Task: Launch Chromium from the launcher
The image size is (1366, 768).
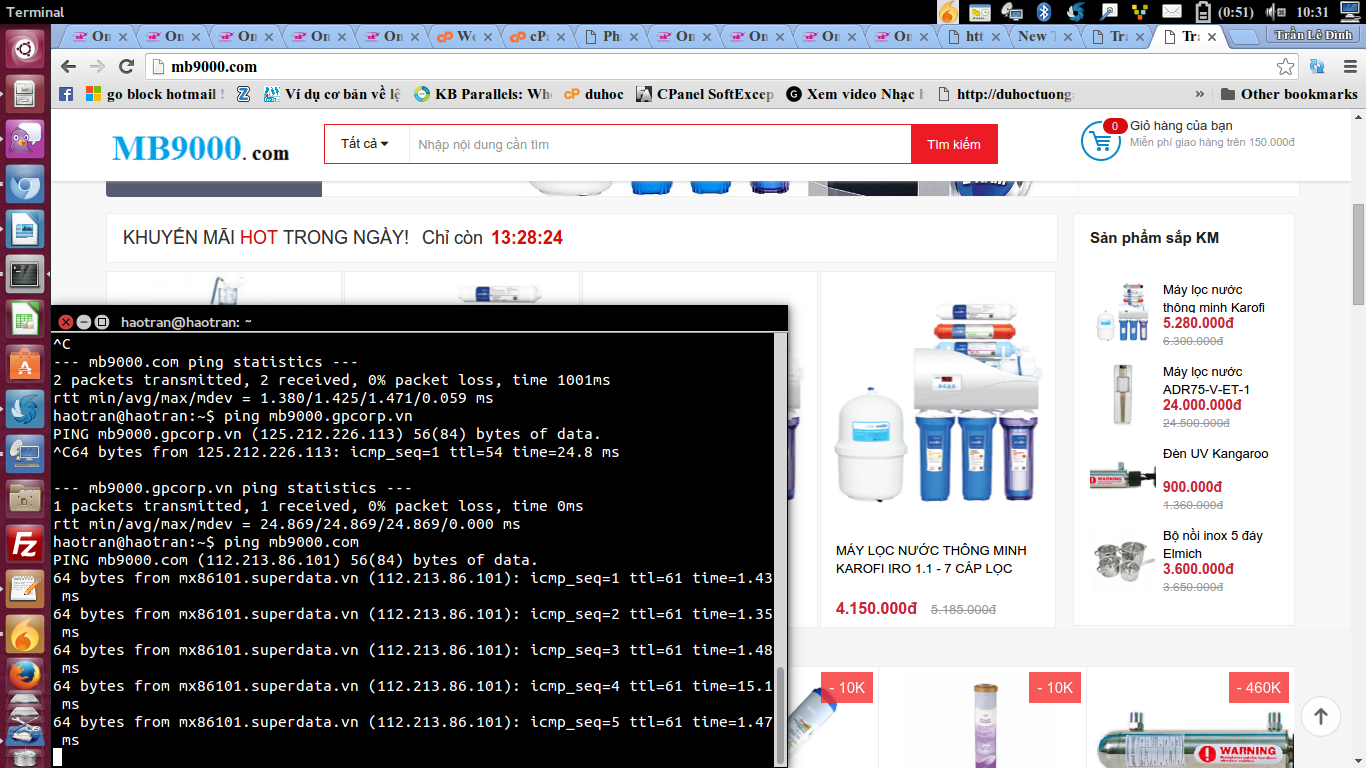Action: tap(25, 185)
